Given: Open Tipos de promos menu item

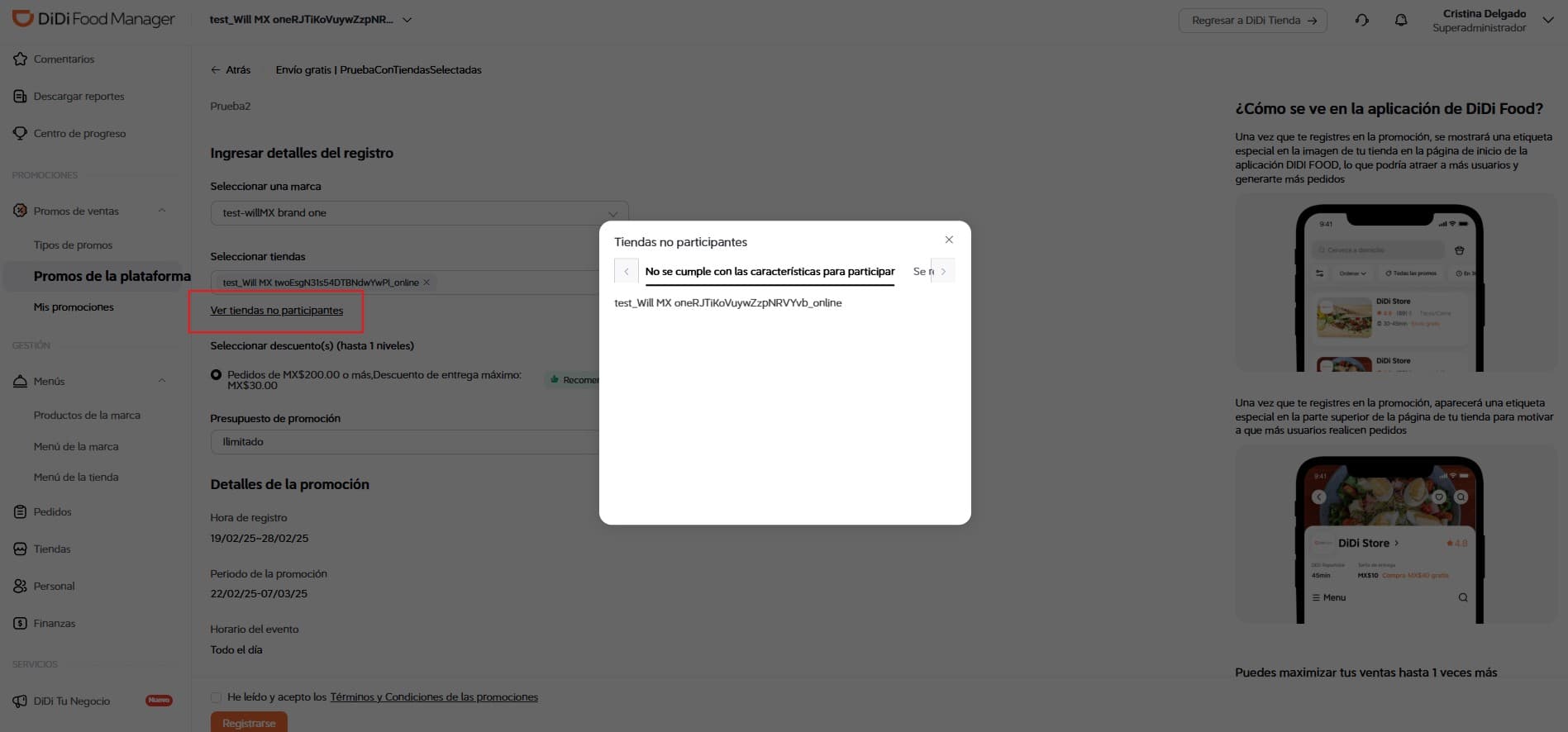Looking at the screenshot, I should tap(73, 245).
